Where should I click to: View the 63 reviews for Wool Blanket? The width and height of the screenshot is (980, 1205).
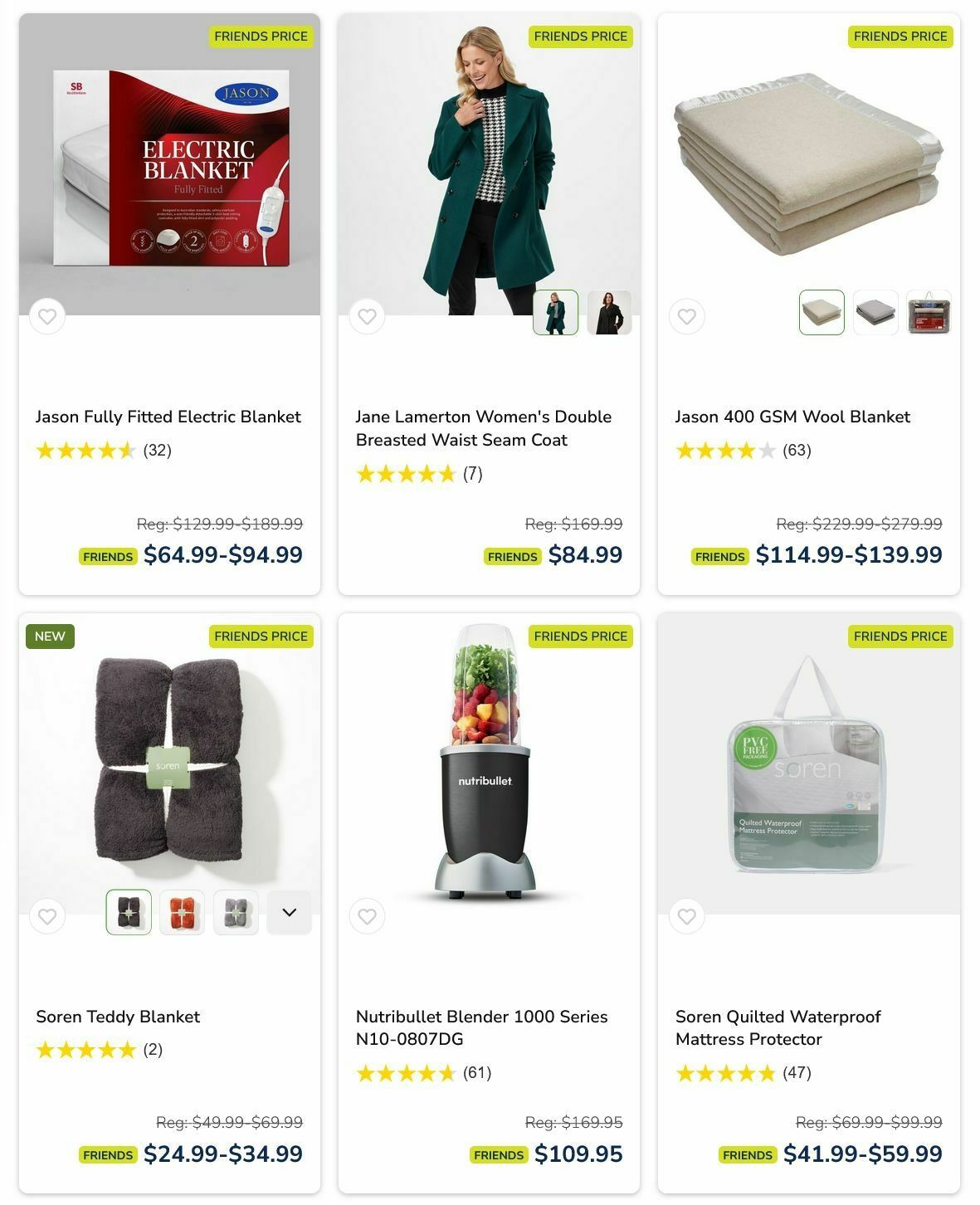pos(797,450)
